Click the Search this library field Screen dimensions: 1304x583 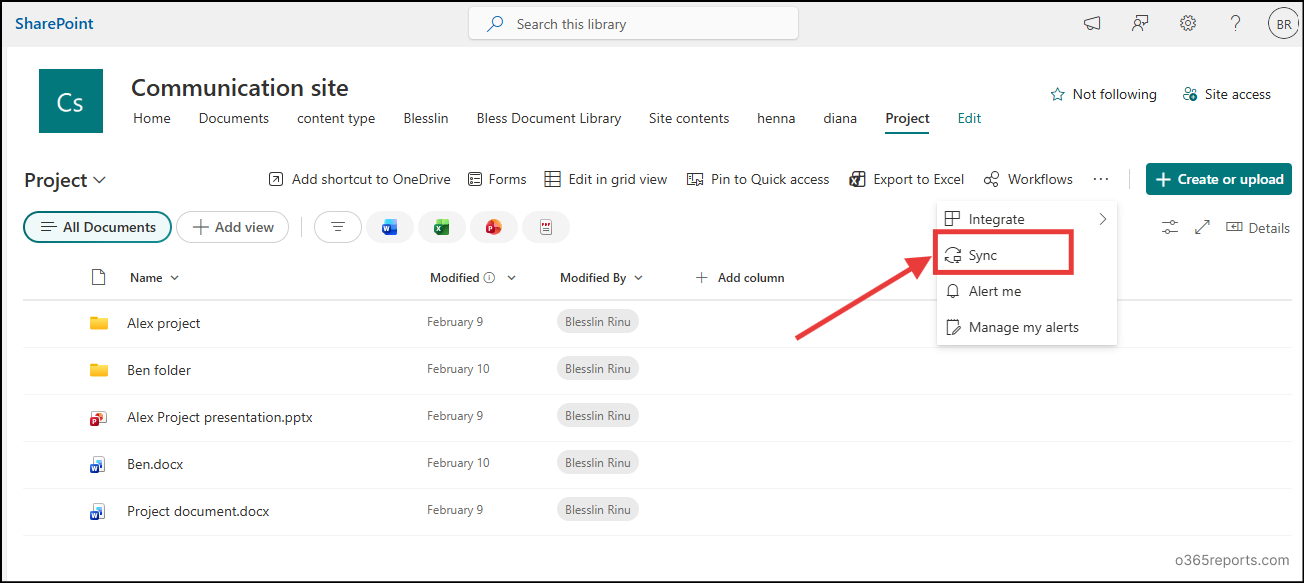click(x=633, y=22)
